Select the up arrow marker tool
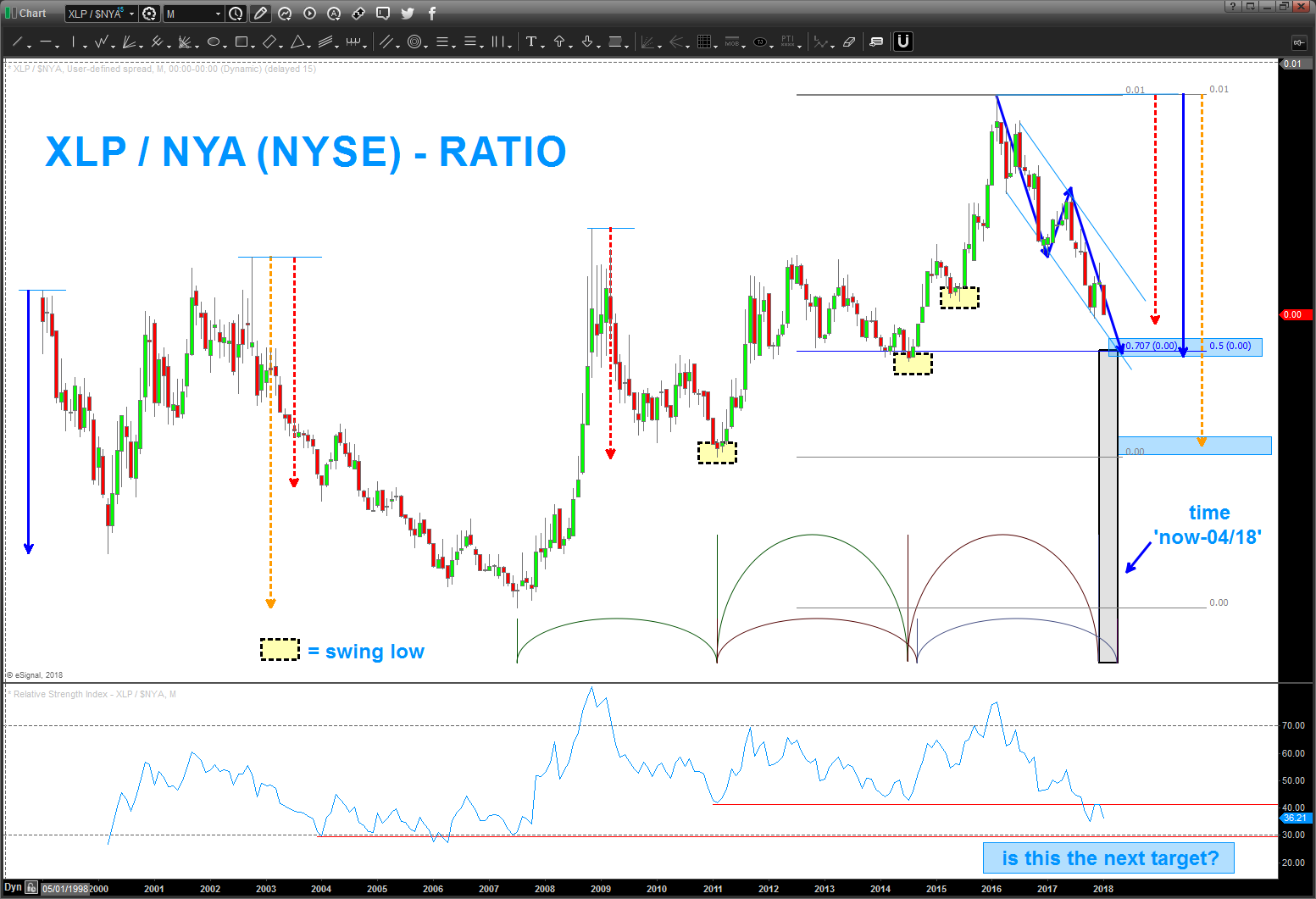Screen dimensions: 1316x899 click(x=558, y=42)
